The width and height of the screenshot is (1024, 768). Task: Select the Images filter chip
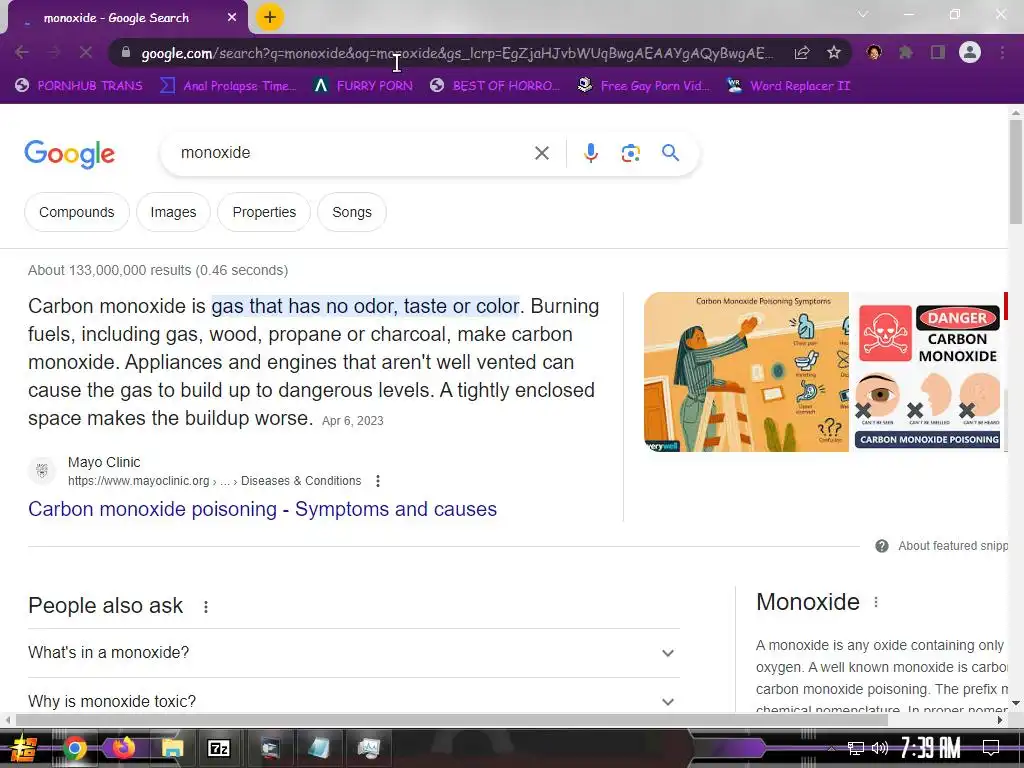(x=173, y=212)
